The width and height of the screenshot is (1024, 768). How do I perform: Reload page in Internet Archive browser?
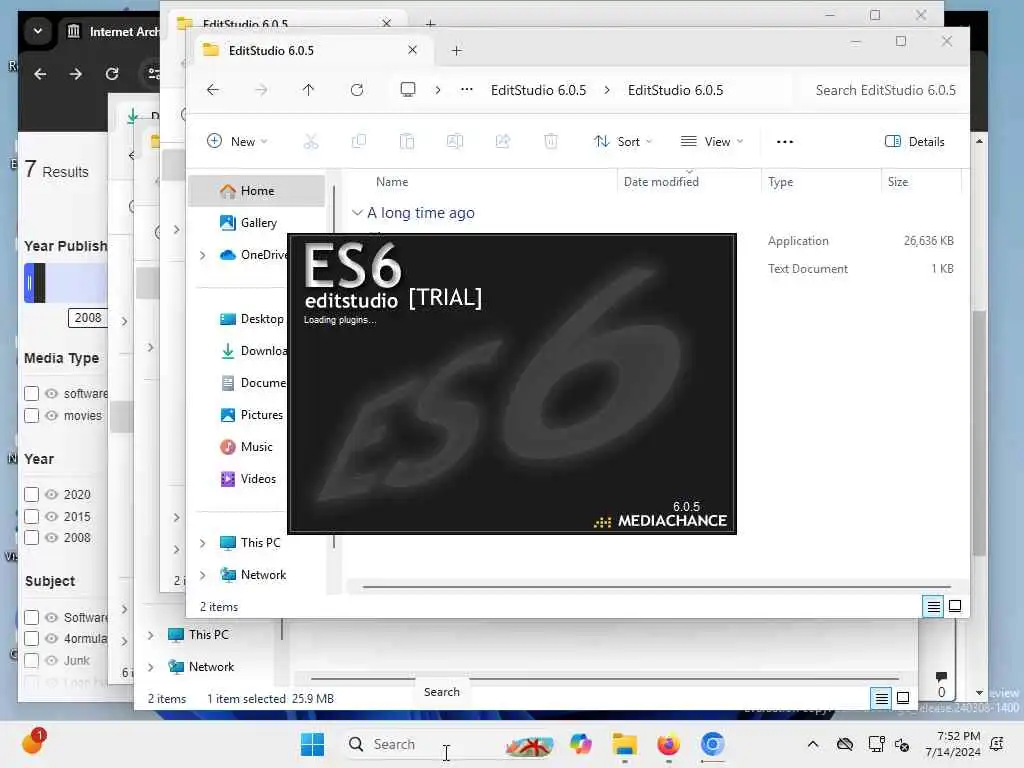pos(112,74)
